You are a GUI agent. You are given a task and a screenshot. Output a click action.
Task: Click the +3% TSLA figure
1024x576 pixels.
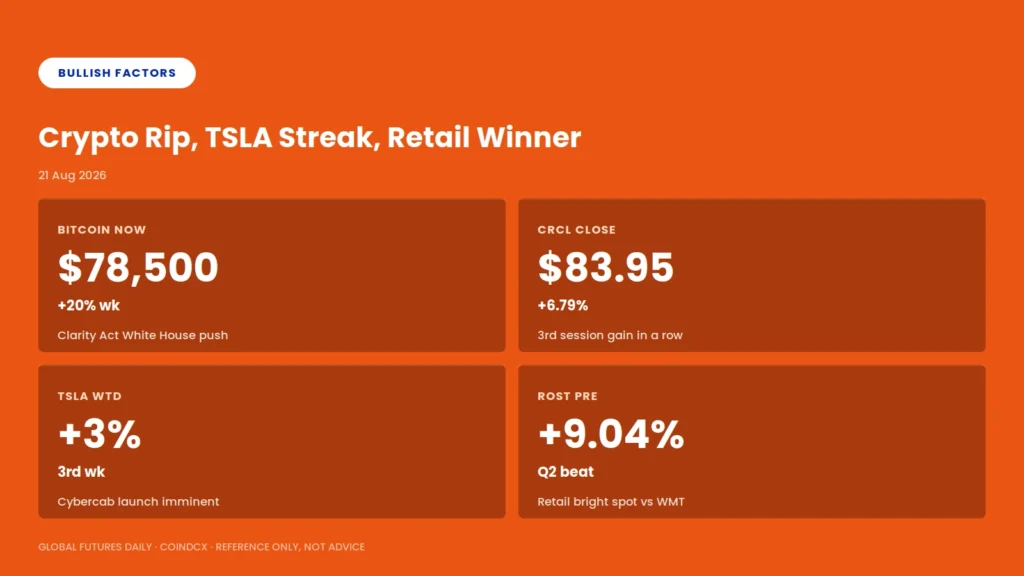[x=99, y=434]
